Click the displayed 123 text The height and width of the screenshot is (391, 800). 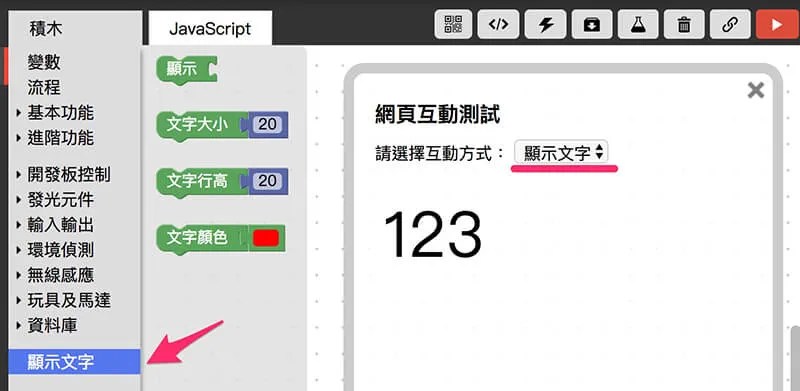[432, 235]
